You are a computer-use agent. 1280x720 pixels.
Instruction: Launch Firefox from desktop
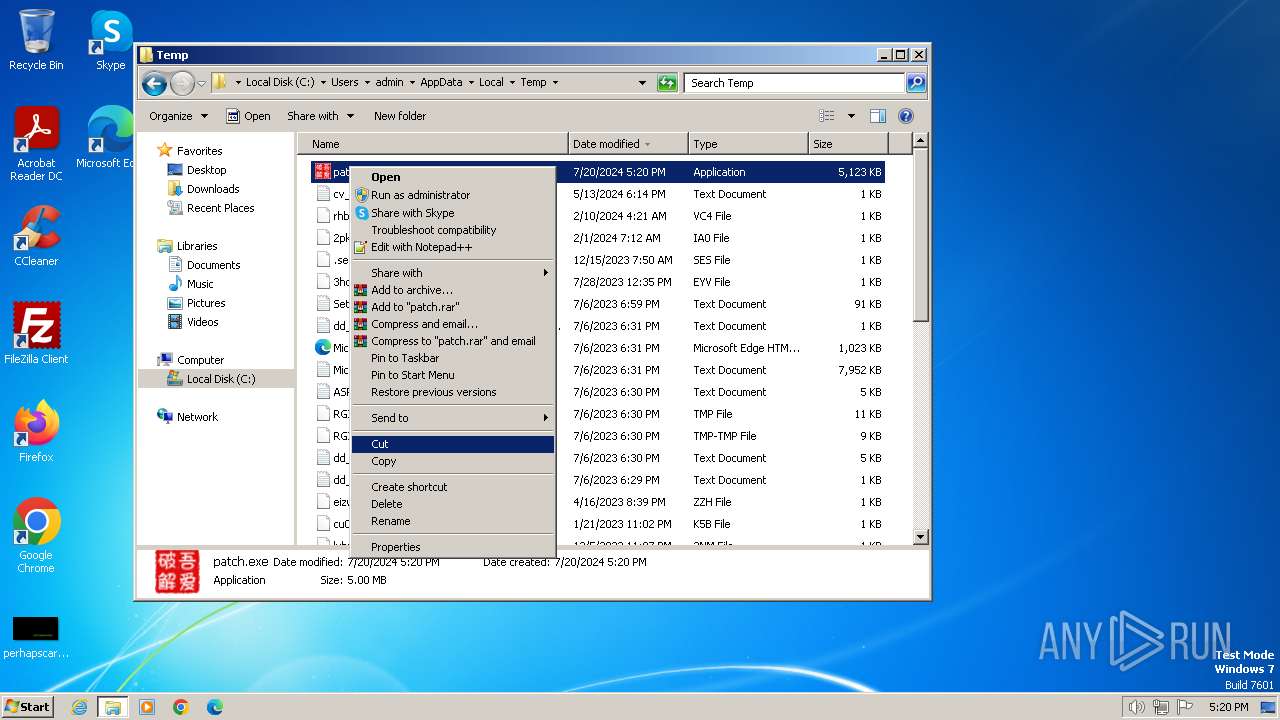(x=36, y=432)
